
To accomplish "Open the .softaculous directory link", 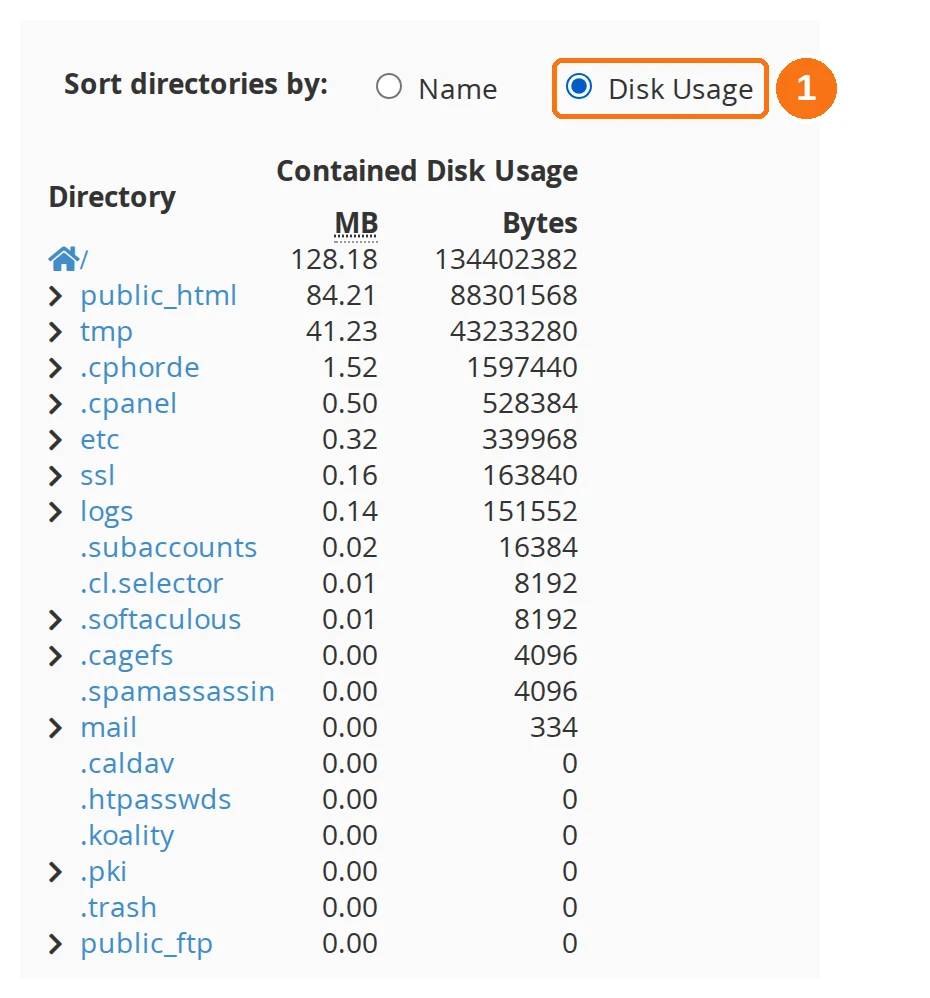I will (x=160, y=619).
